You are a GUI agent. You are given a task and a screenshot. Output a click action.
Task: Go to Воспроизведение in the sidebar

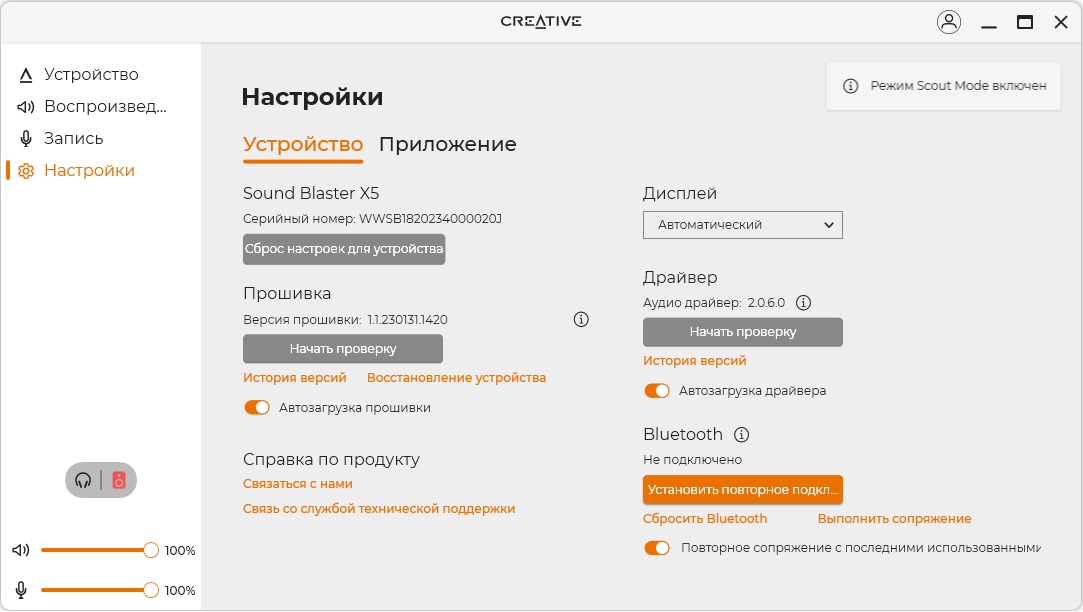tap(104, 107)
